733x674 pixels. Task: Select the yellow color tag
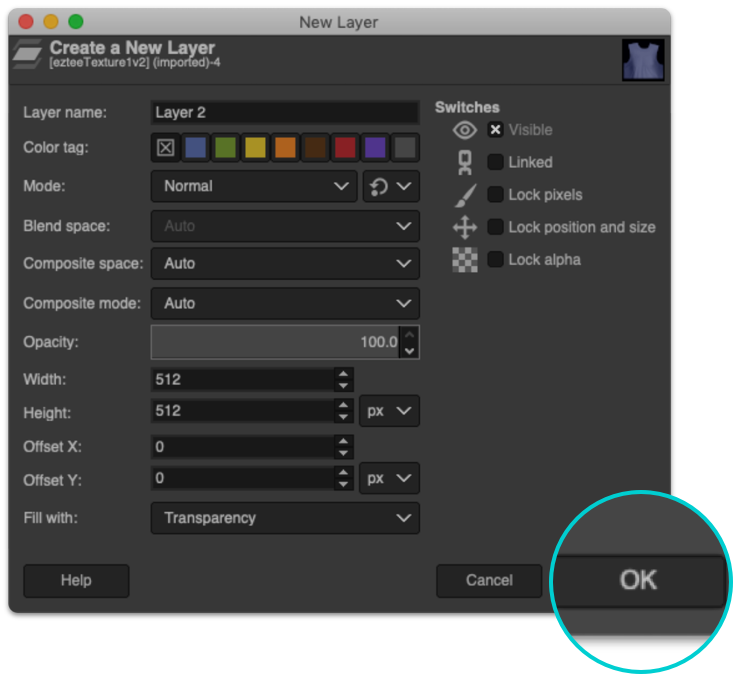pyautogui.click(x=255, y=148)
